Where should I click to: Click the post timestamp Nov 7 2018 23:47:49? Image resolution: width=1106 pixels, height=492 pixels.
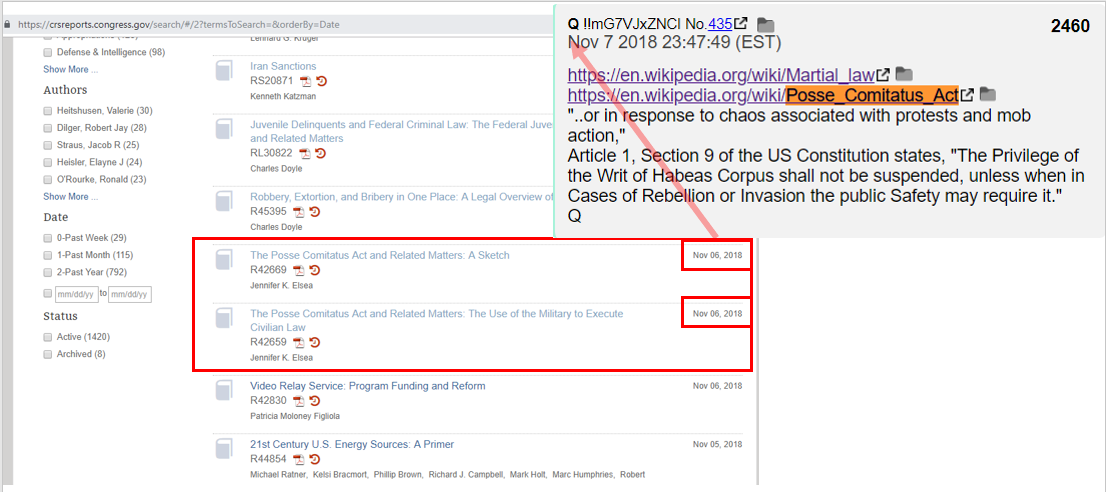pyautogui.click(x=674, y=42)
